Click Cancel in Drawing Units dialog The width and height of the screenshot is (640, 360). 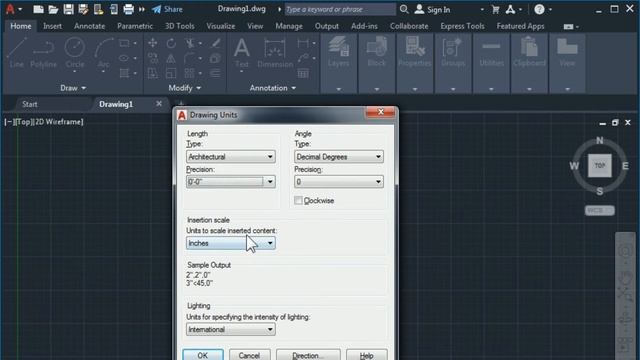249,355
